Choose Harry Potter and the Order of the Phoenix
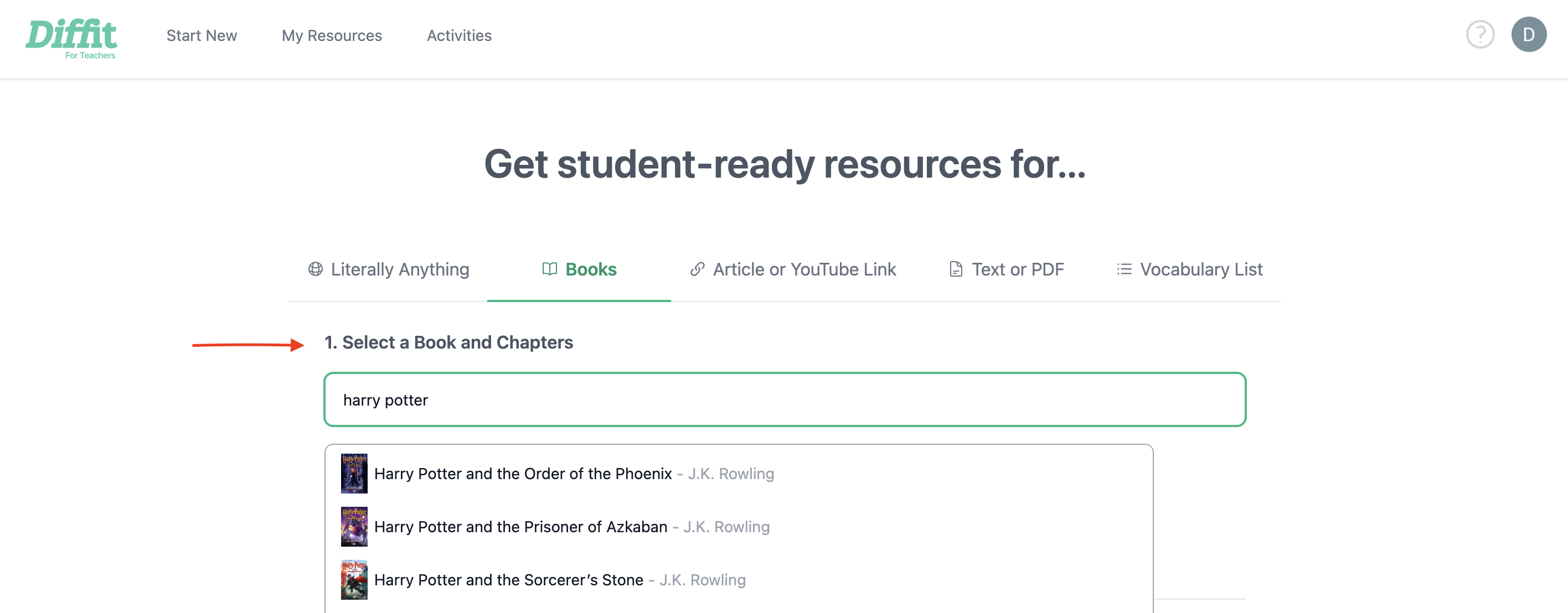Image resolution: width=1568 pixels, height=613 pixels. point(739,474)
